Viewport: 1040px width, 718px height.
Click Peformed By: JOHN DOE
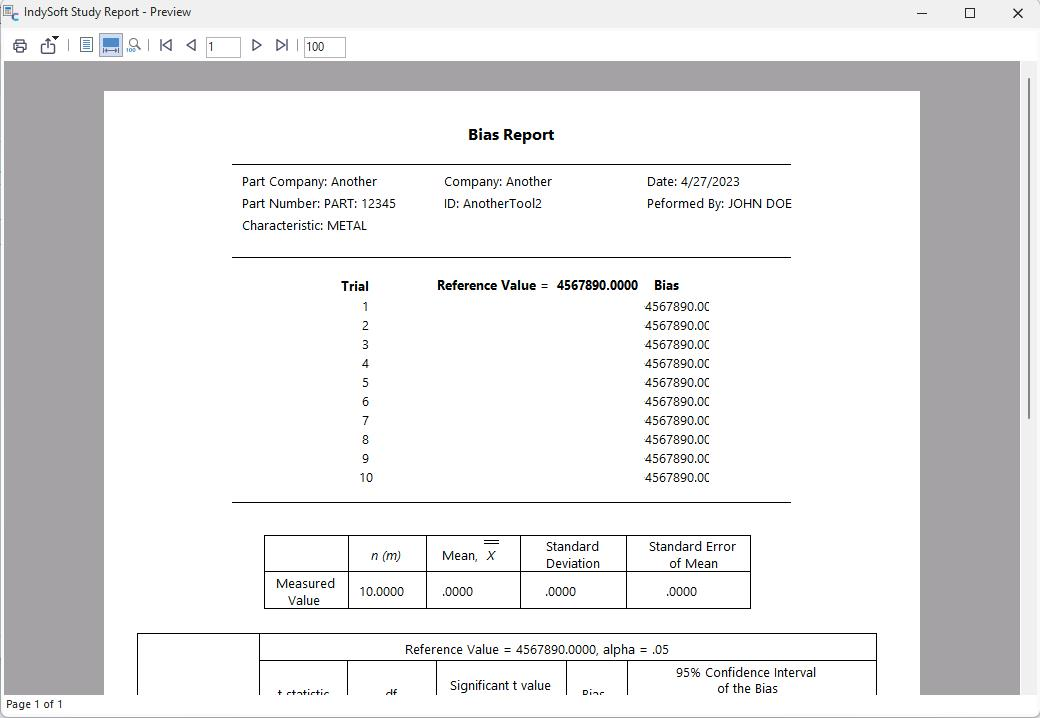[719, 204]
